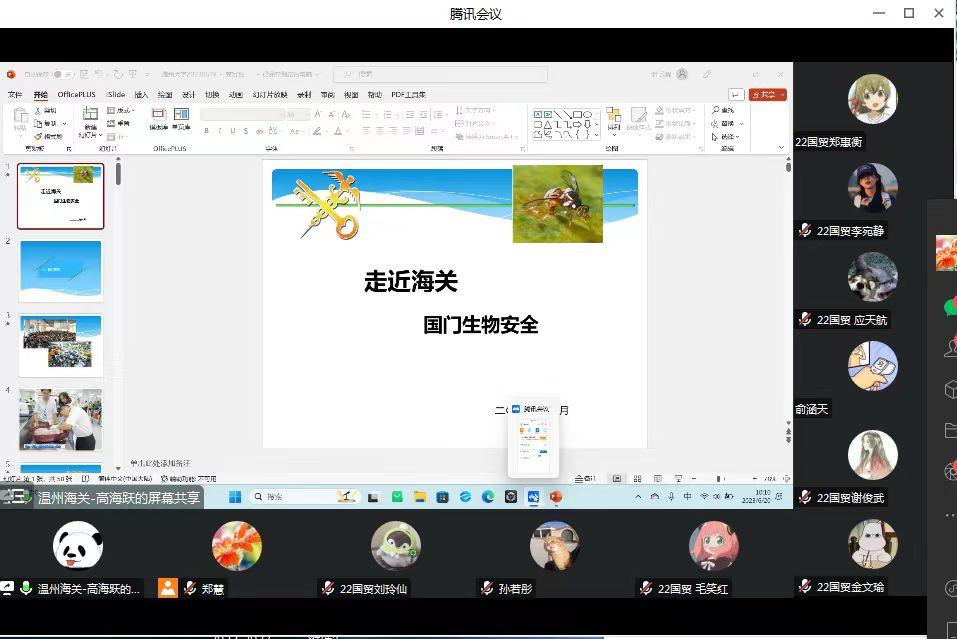
Task: Toggle the AutoSave switch in the title bar
Action: pyautogui.click(x=62, y=74)
